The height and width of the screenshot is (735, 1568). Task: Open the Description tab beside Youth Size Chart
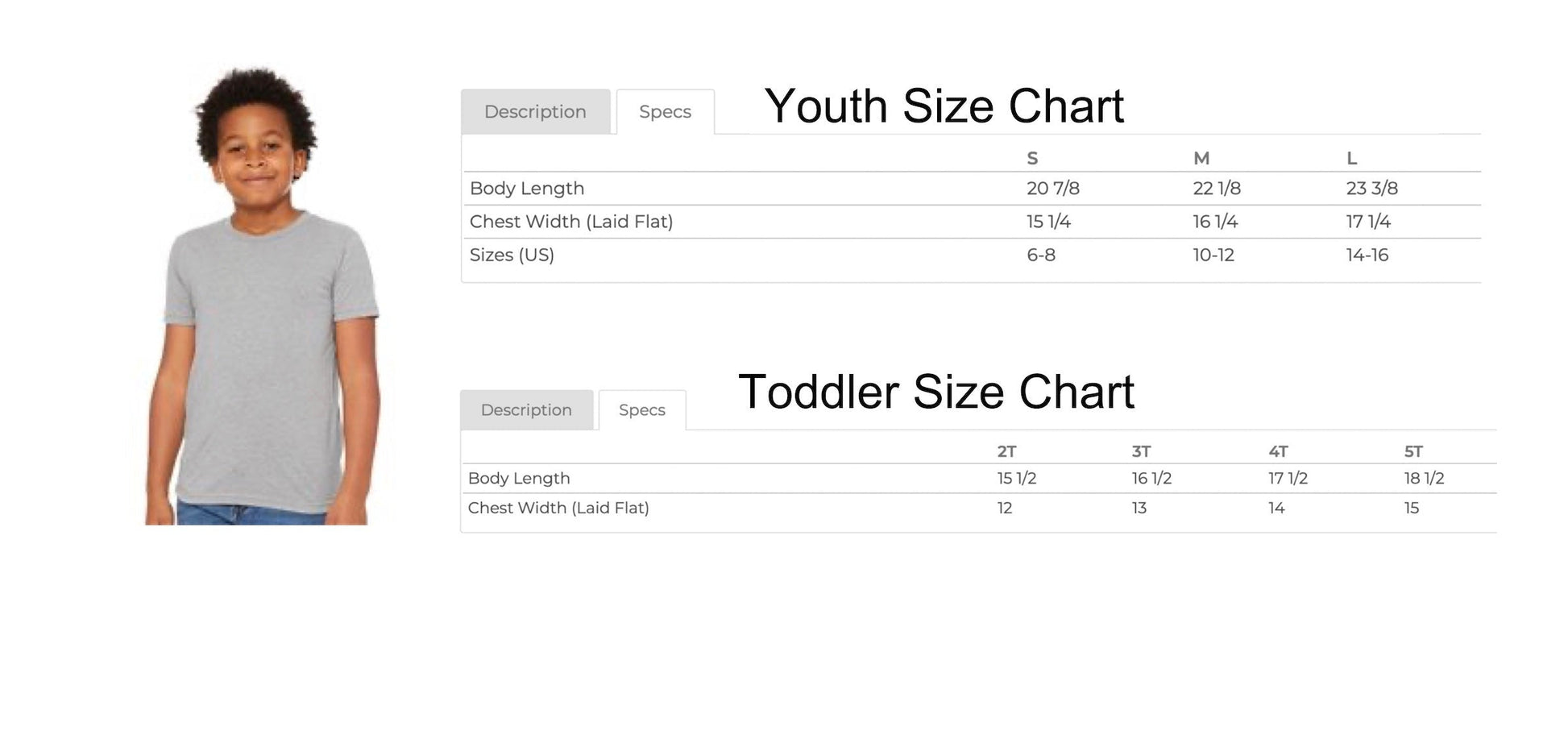click(x=535, y=112)
